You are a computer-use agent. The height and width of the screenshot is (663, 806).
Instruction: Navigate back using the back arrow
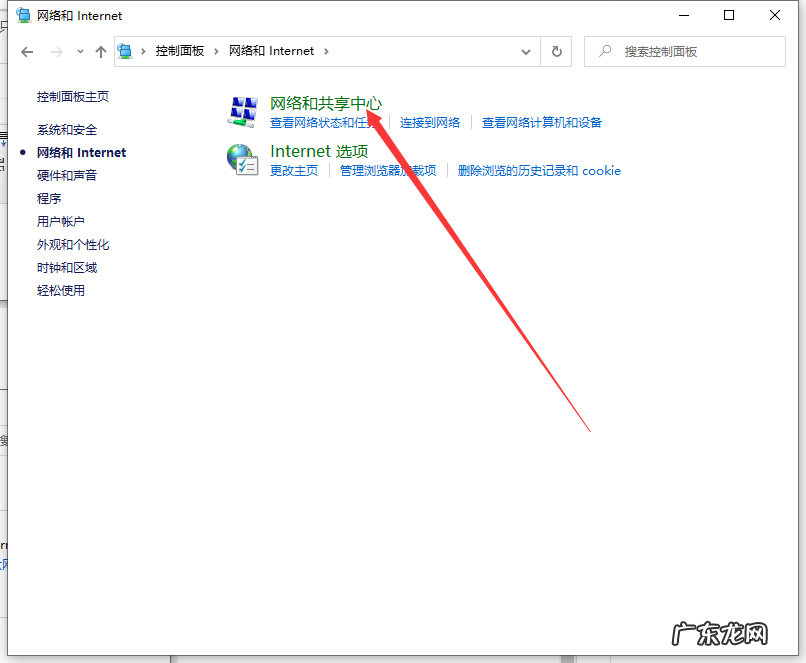pos(27,51)
